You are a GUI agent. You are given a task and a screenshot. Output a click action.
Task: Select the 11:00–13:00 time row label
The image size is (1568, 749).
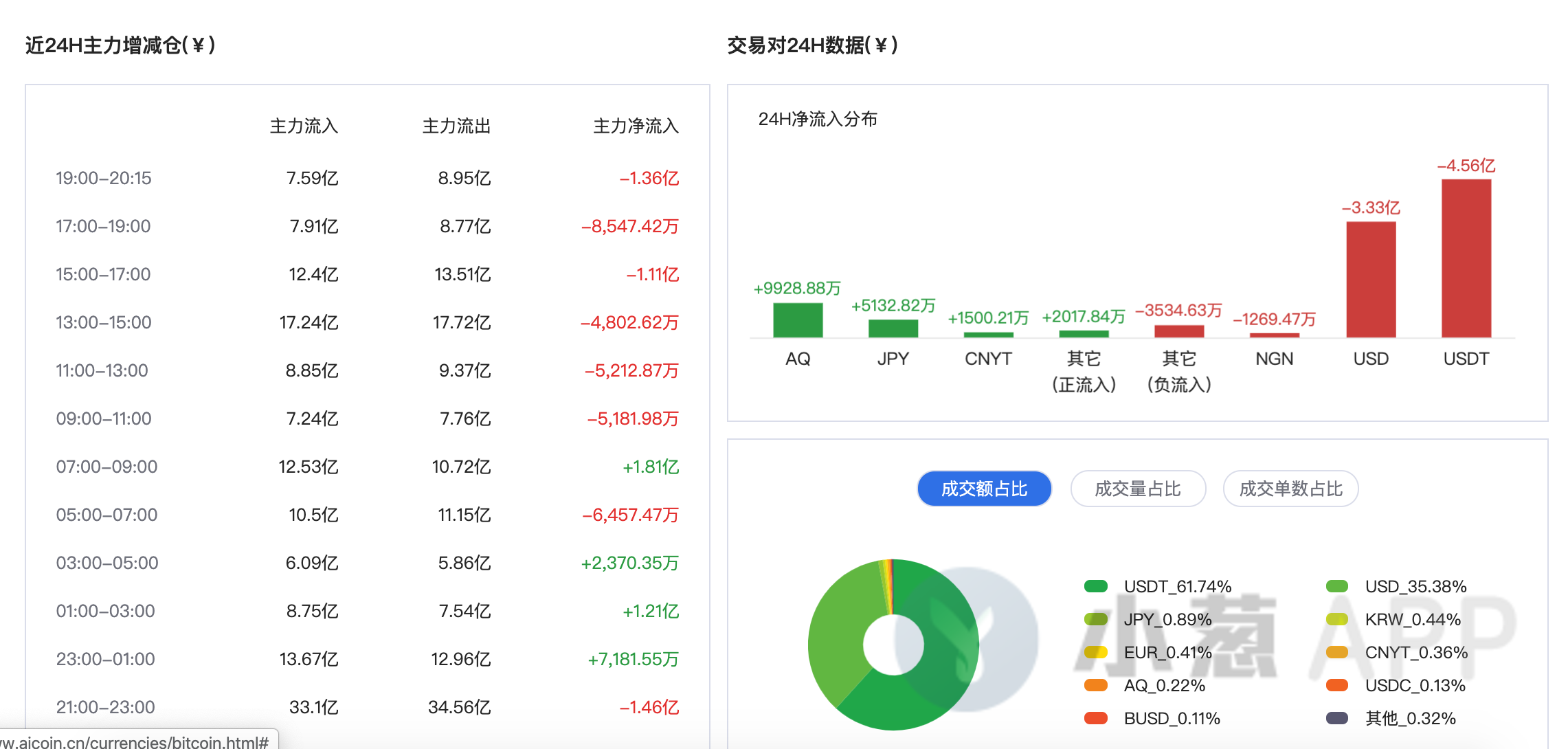click(x=102, y=370)
